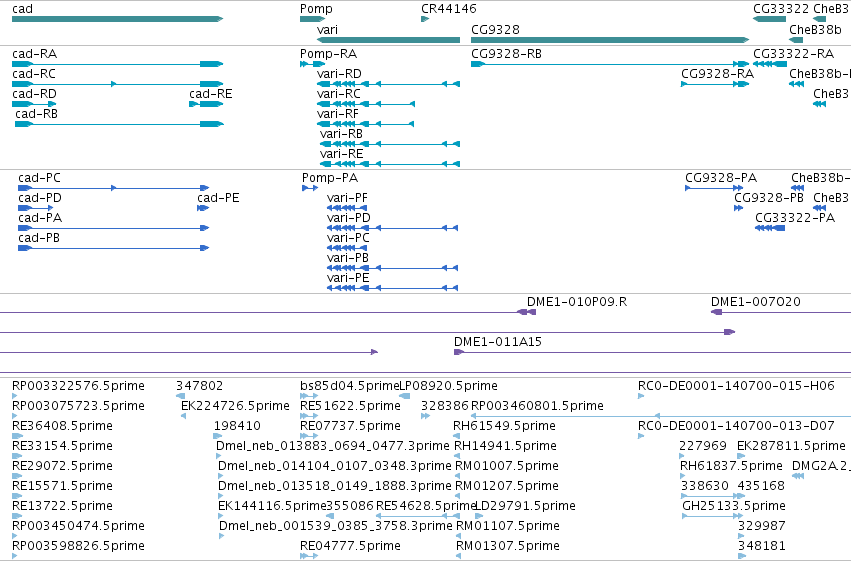Screen dimensions: 851x561
Task: Open BAC clone DME1-011A15 label
Action: point(498,342)
